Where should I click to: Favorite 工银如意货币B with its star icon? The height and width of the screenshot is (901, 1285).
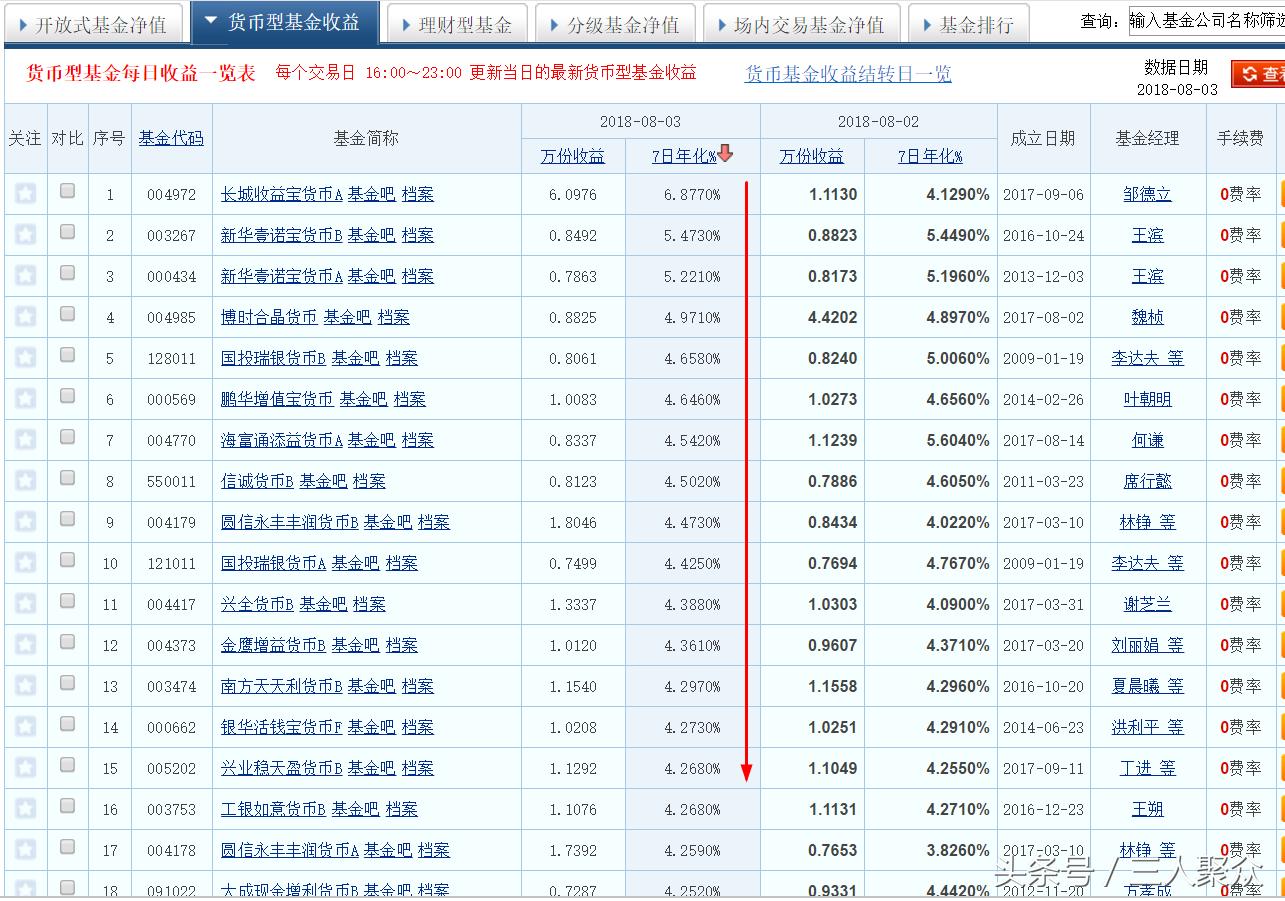[x=25, y=809]
